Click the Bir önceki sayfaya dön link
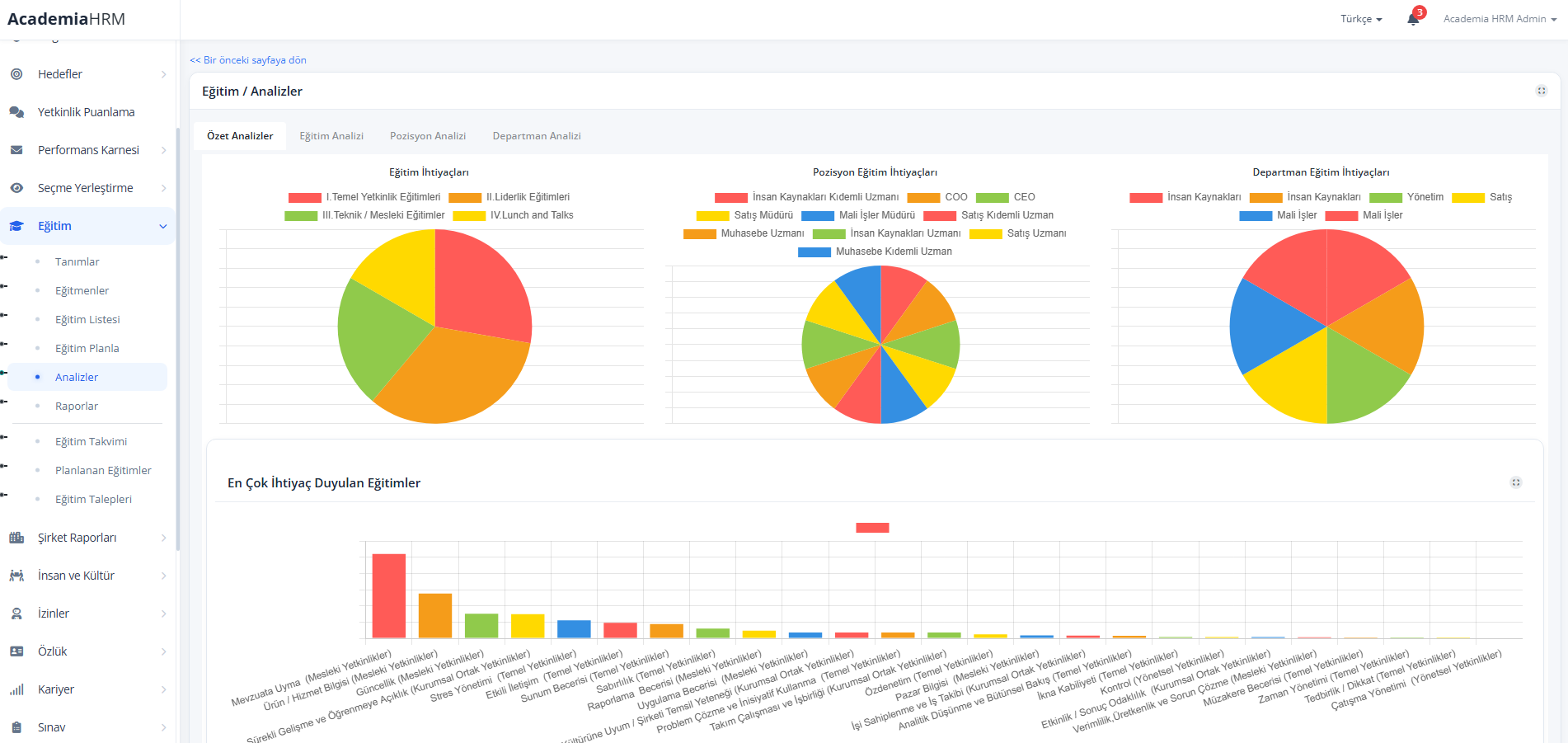1568x743 pixels. coord(248,60)
